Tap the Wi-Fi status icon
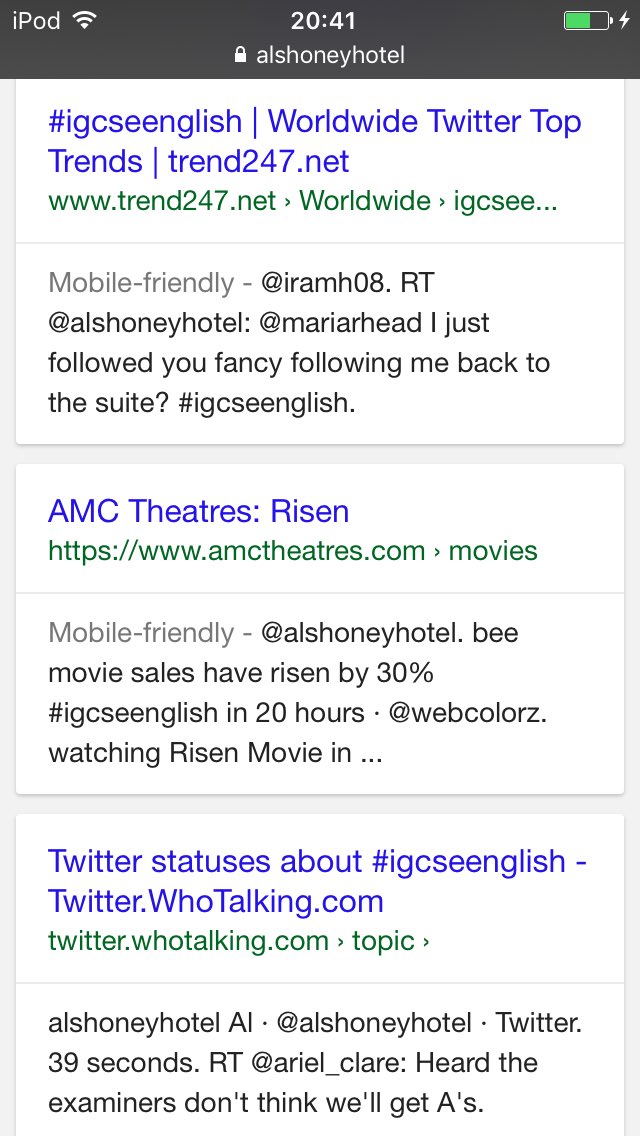 coord(86,20)
